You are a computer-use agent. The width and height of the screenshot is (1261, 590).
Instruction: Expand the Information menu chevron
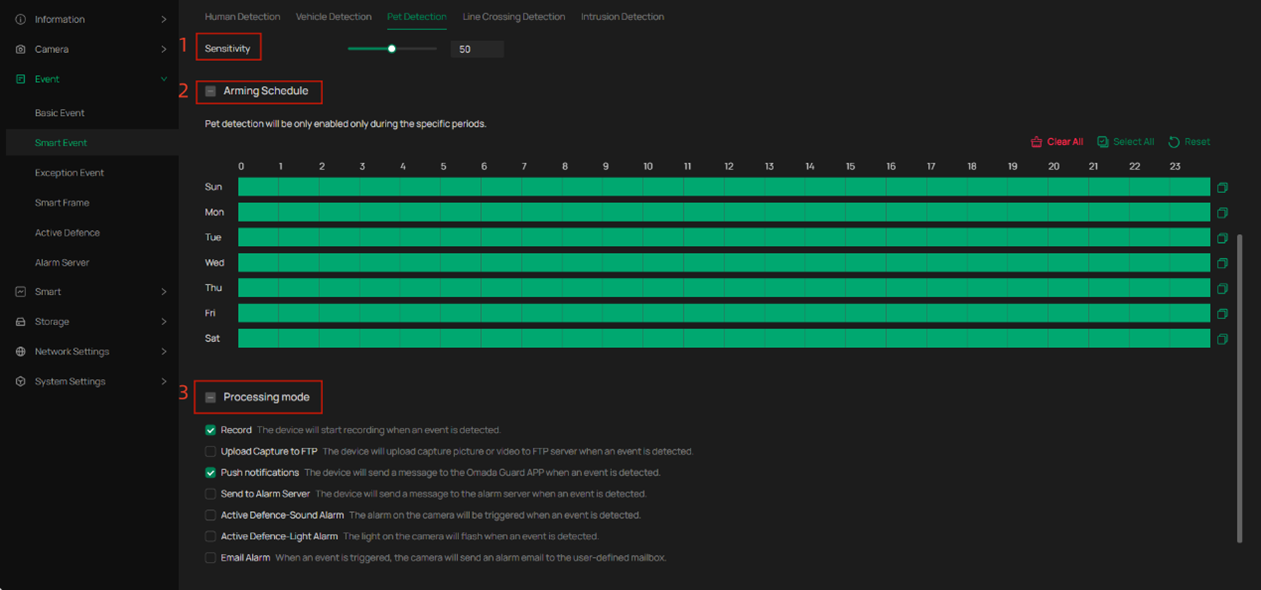(164, 19)
